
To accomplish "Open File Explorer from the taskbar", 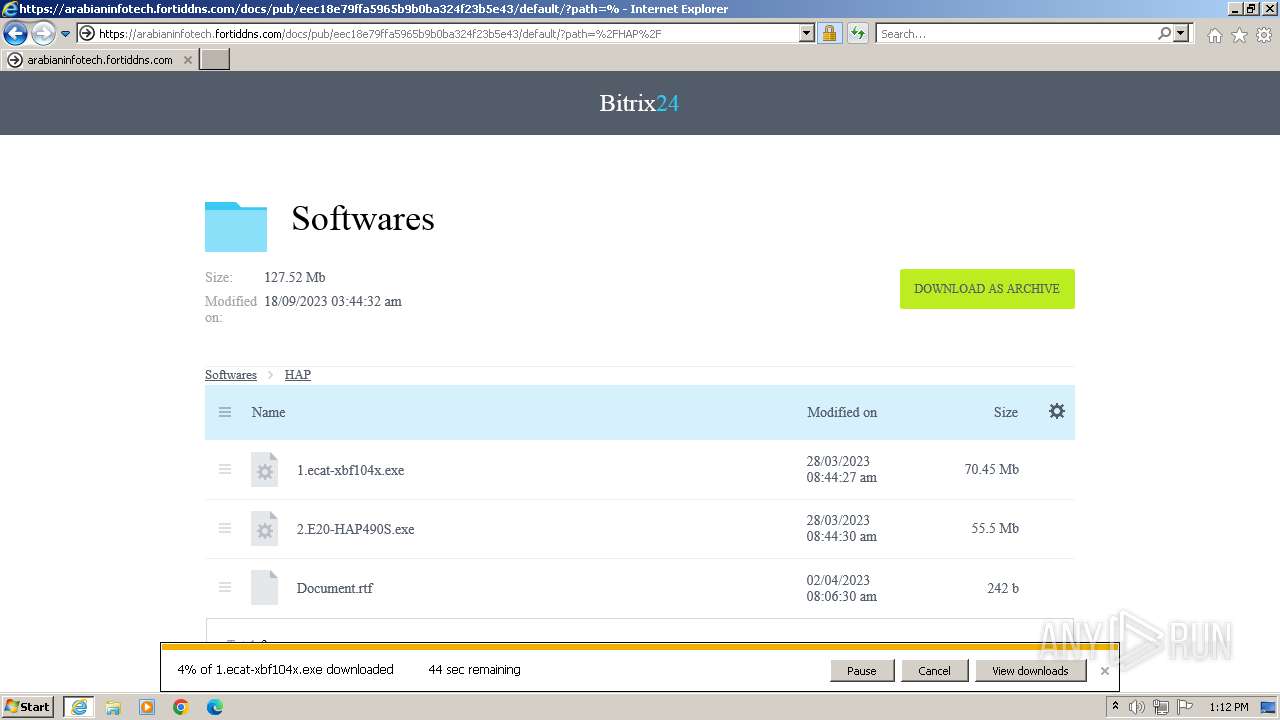I will click(x=113, y=707).
